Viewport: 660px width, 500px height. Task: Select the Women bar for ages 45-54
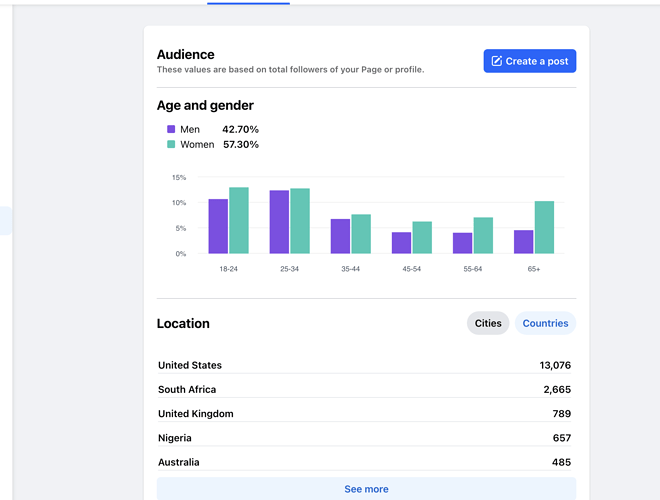click(x=422, y=238)
